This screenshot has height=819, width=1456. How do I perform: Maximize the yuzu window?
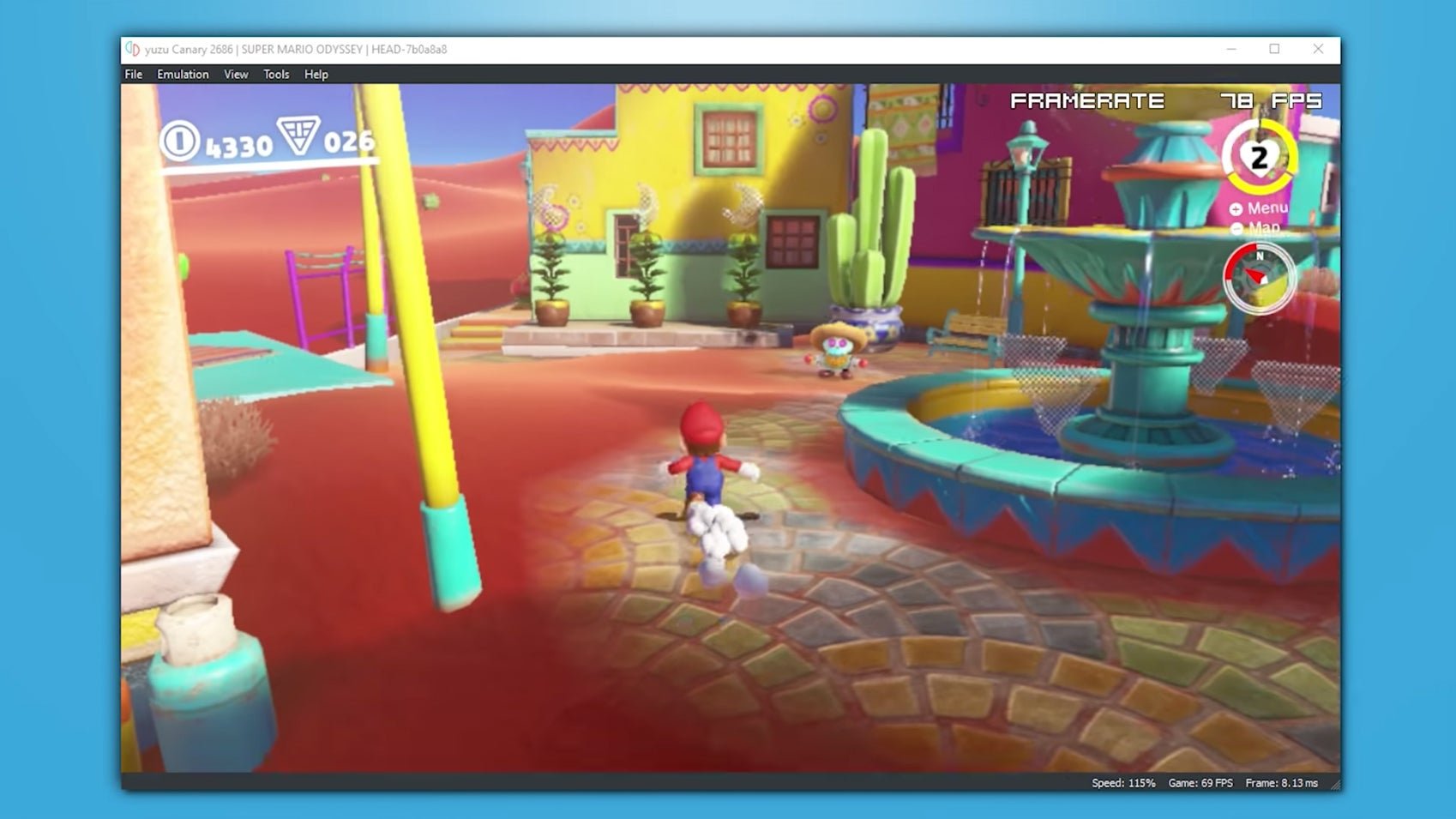pos(1274,49)
